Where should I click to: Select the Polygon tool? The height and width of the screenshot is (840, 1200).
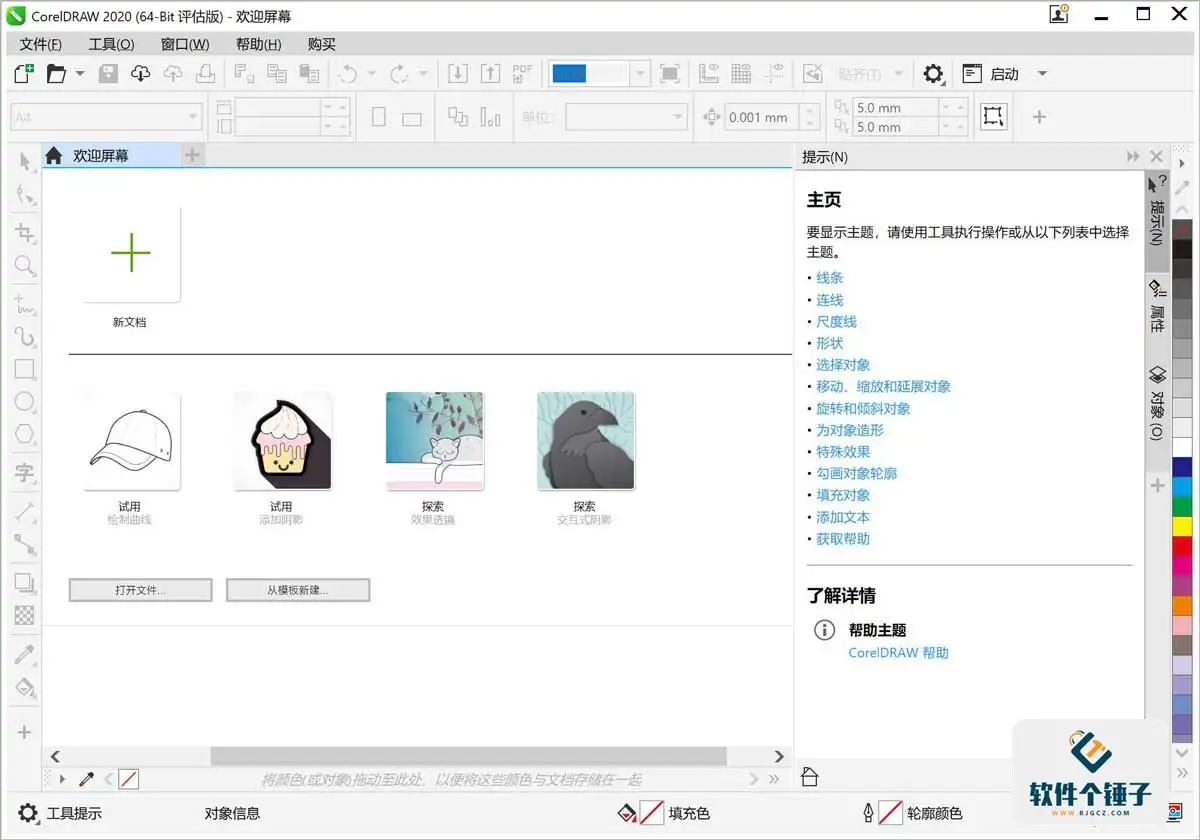point(25,435)
